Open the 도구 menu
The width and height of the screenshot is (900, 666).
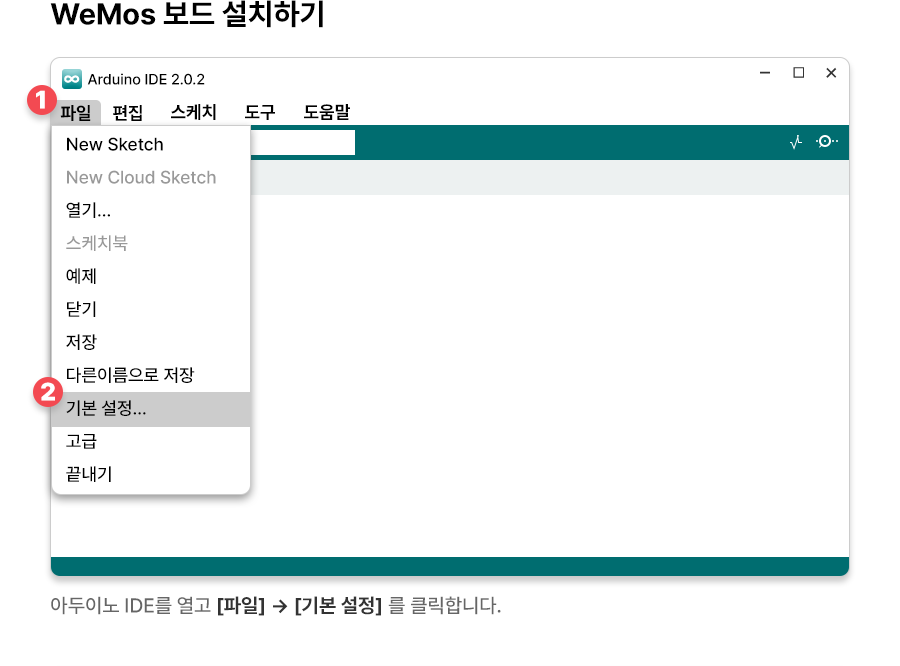260,112
